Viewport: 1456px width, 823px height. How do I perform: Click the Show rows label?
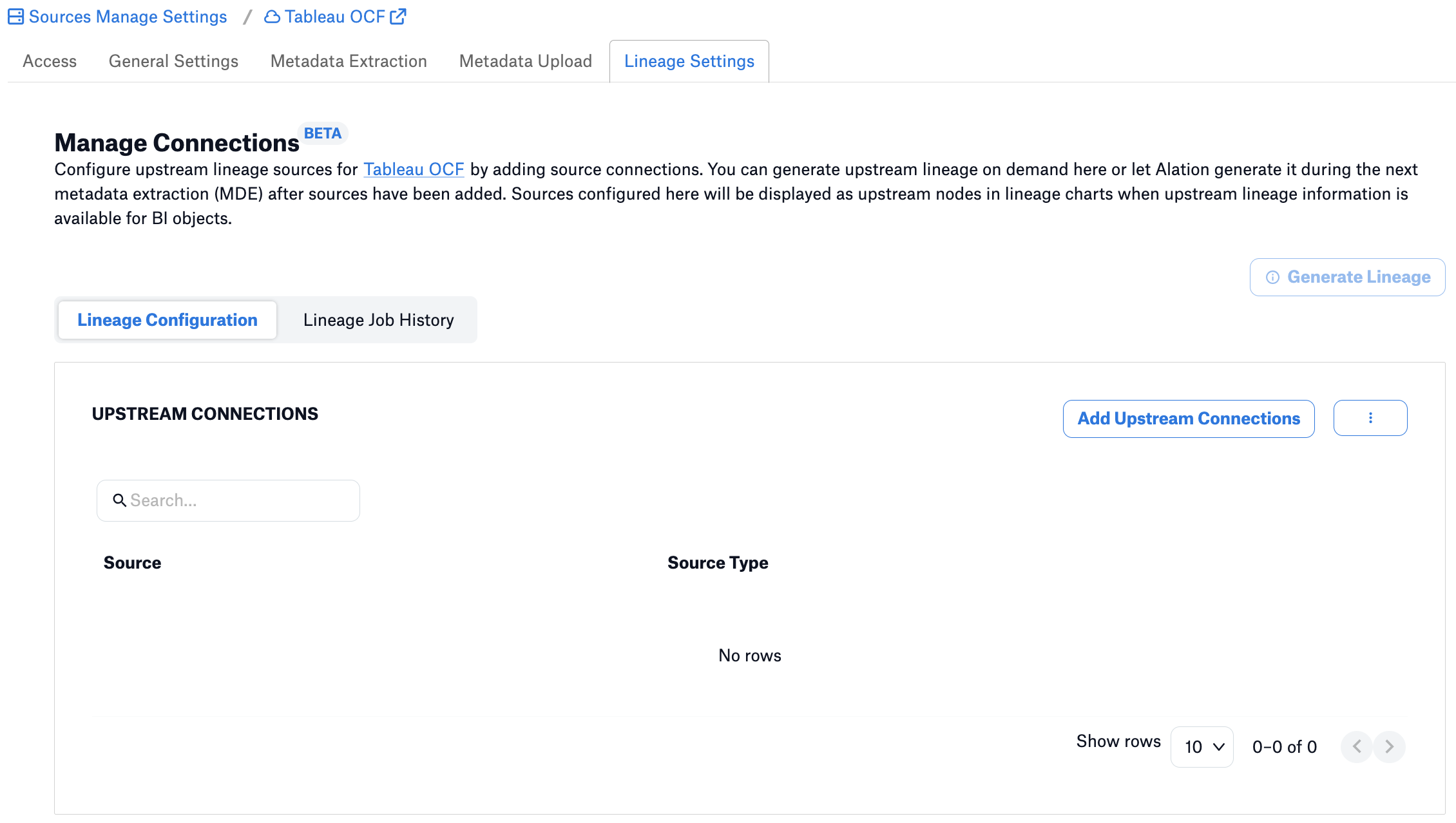pos(1118,741)
